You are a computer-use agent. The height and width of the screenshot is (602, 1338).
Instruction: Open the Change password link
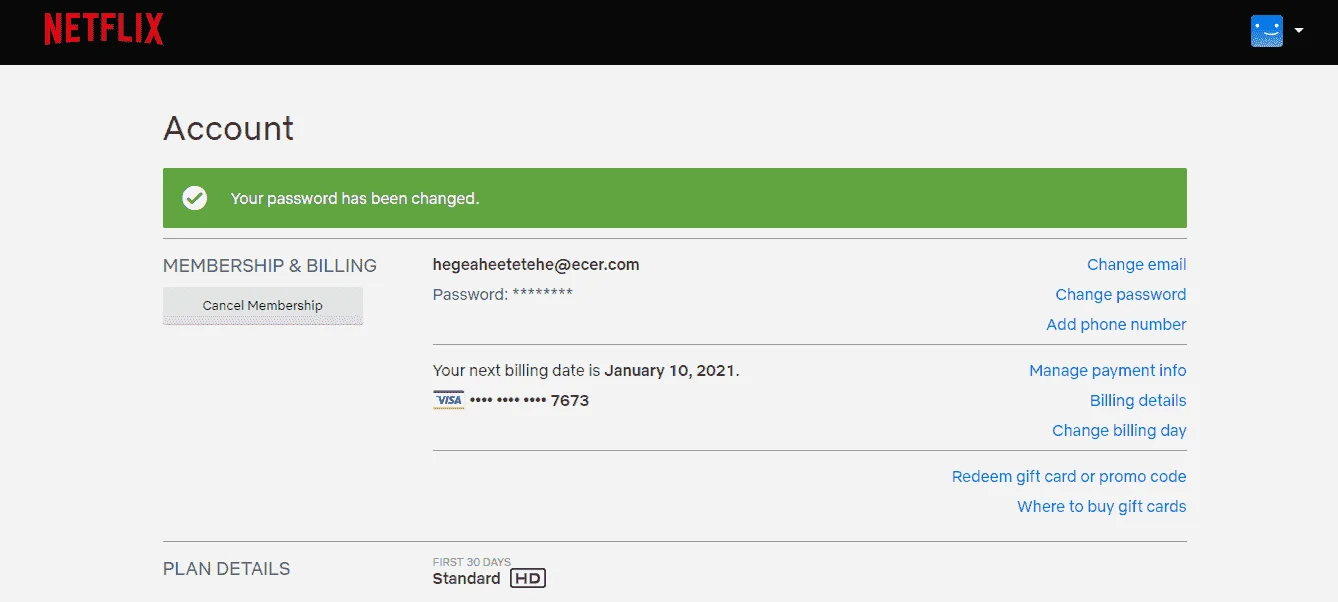(x=1121, y=295)
